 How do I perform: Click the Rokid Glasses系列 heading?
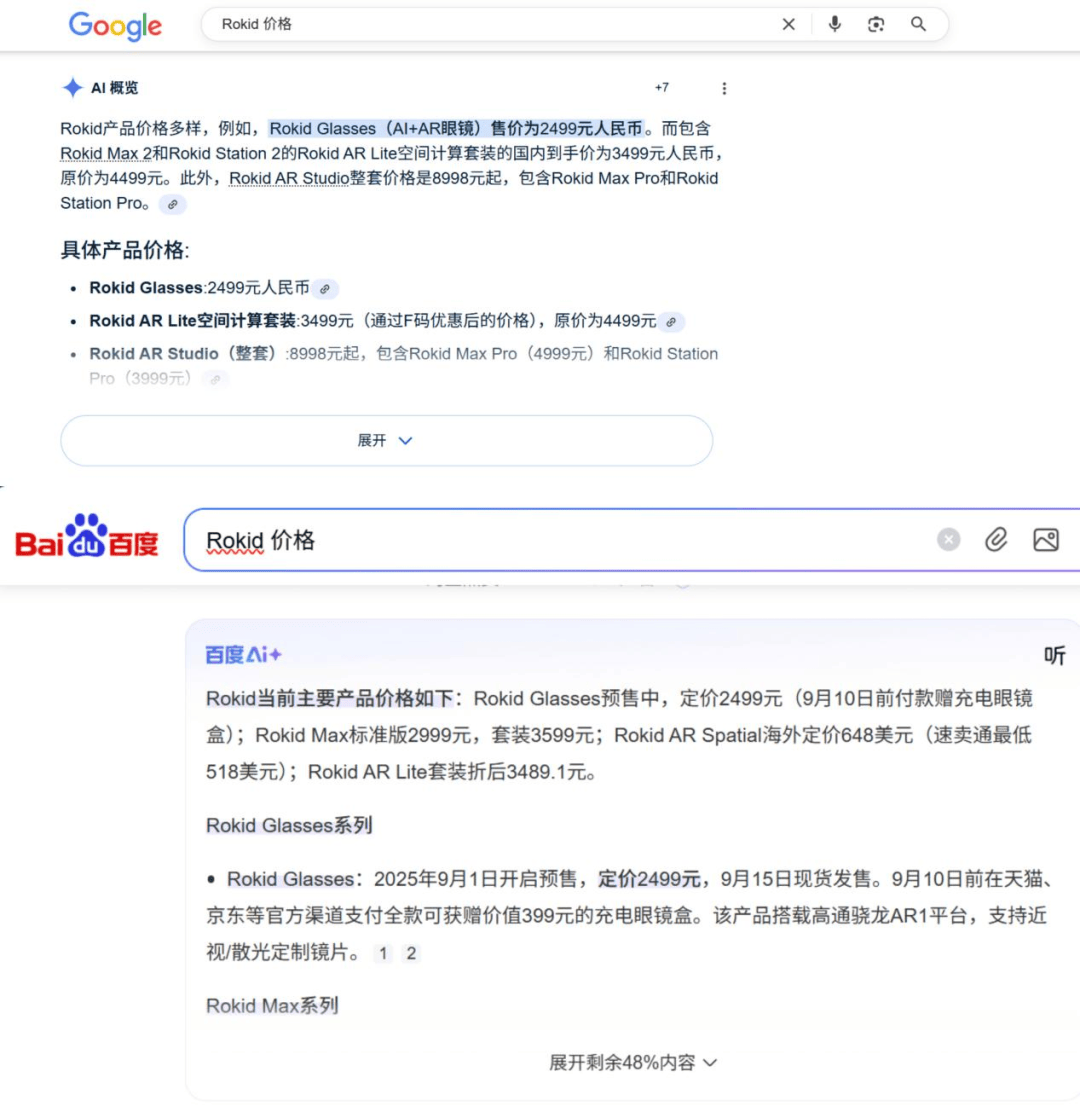tap(289, 825)
